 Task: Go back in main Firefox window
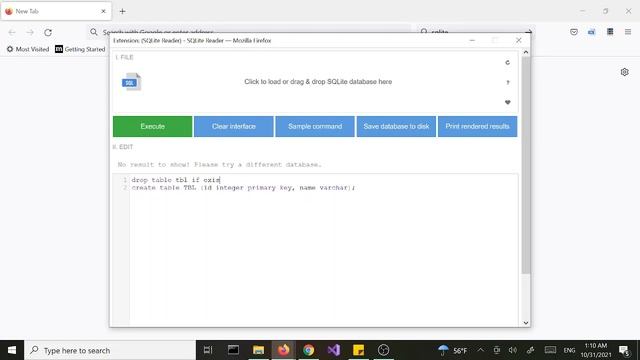coord(12,32)
